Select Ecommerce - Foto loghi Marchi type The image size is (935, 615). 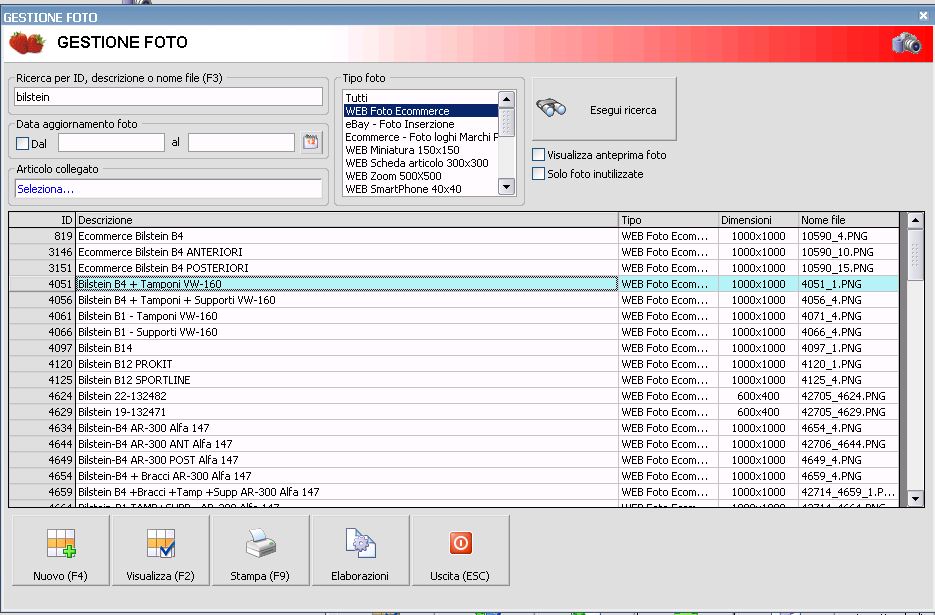(420, 137)
